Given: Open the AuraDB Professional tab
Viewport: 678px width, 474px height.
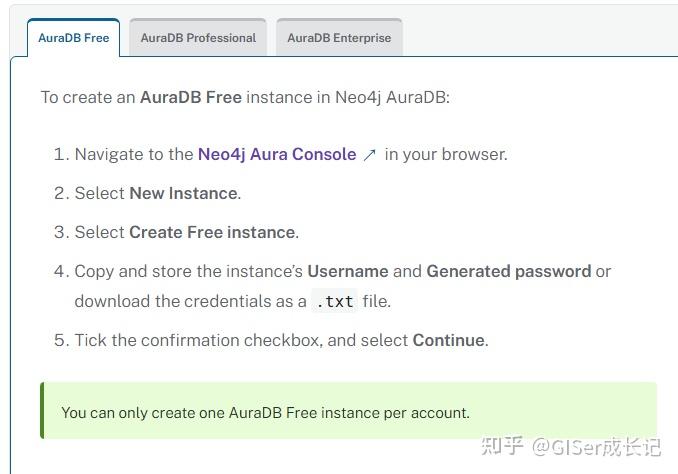Looking at the screenshot, I should pyautogui.click(x=198, y=38).
